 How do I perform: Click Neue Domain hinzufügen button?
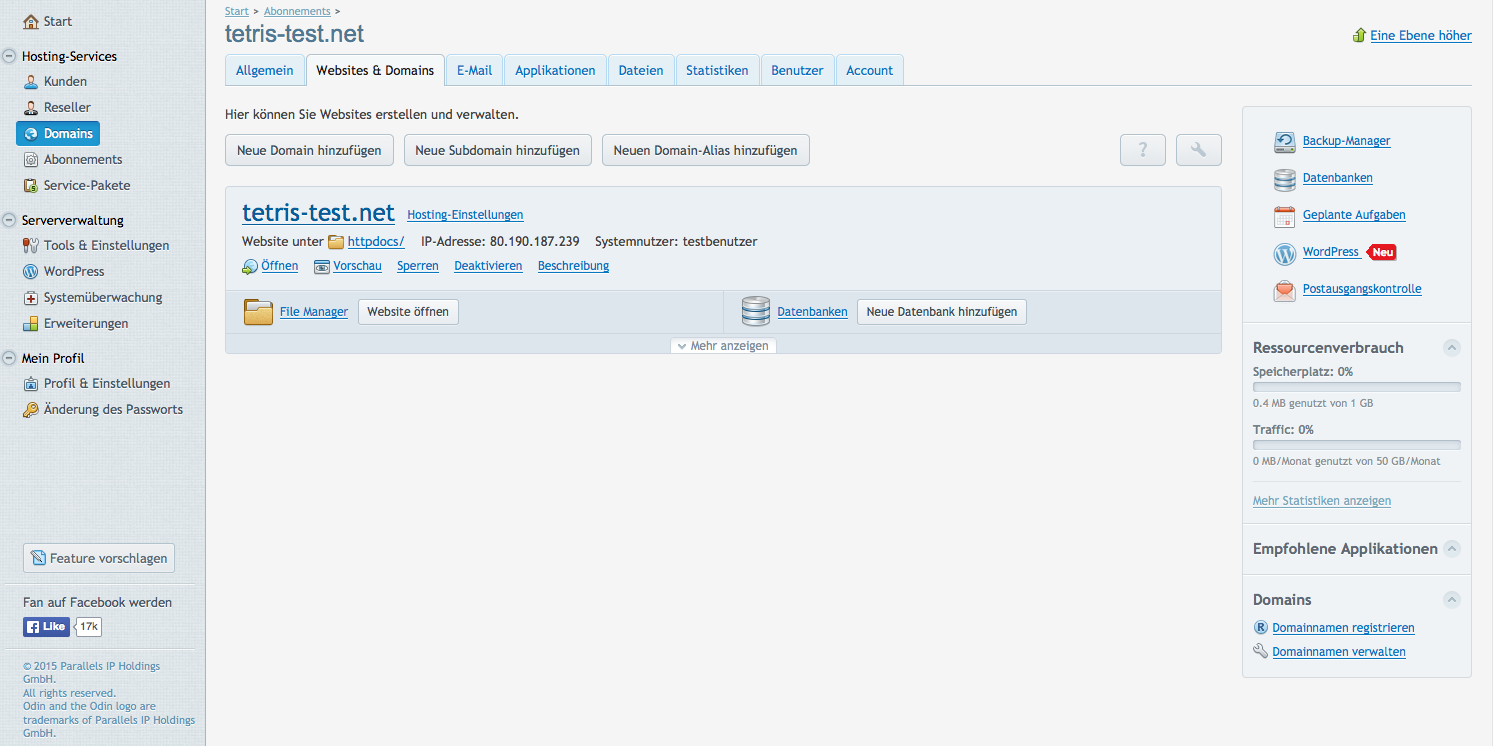309,150
